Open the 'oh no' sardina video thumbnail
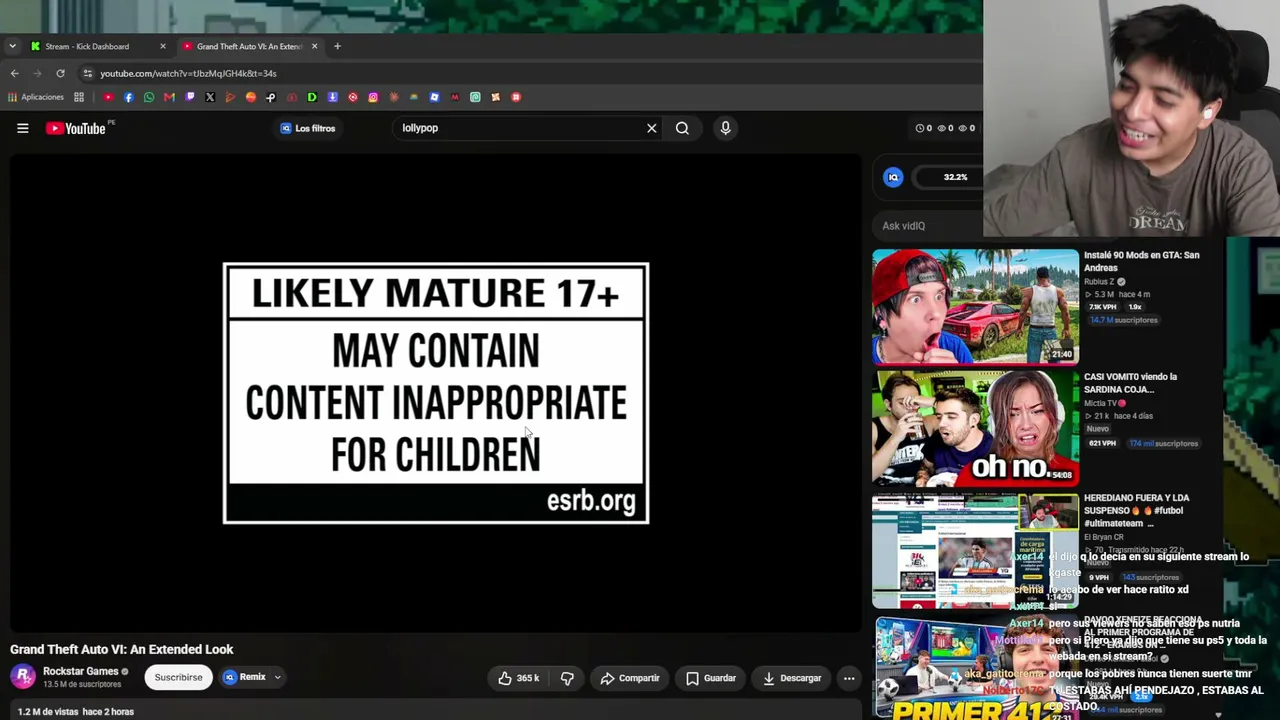Screen dimensions: 1280x720 coord(975,428)
